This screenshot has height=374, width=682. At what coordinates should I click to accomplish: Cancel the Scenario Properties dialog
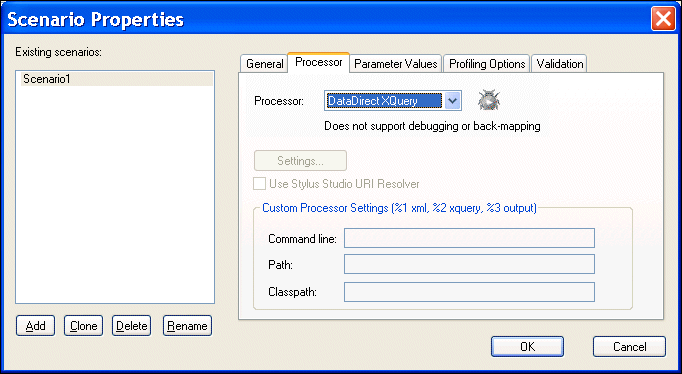point(629,347)
